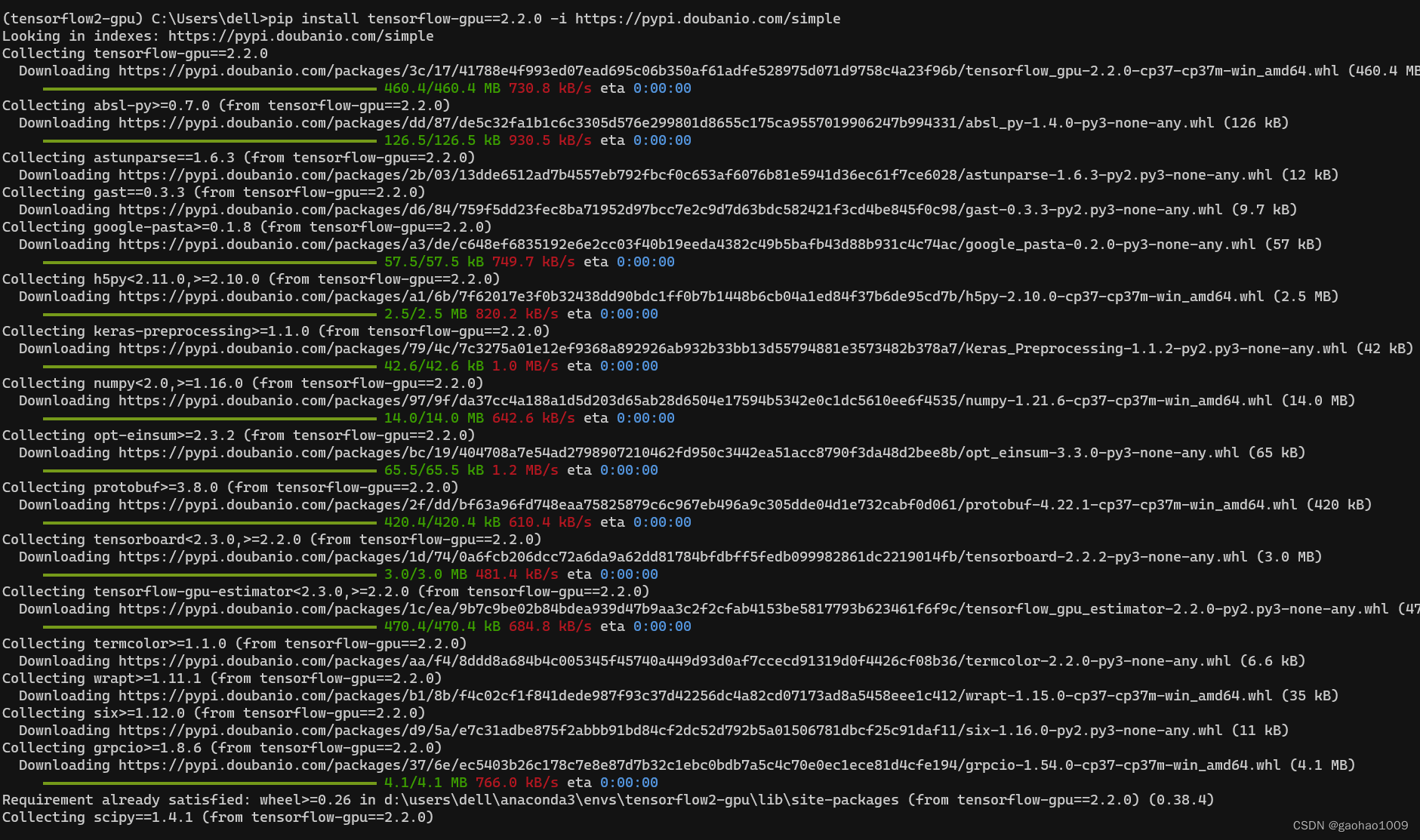
Task: Click 'Collecting tensorflow-gpu-estimator' line
Action: (x=326, y=591)
